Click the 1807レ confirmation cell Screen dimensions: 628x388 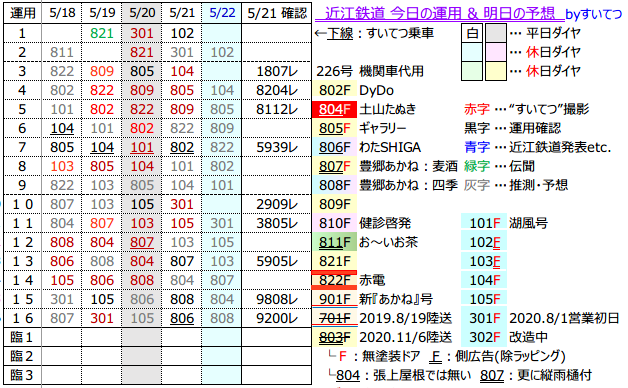point(277,71)
